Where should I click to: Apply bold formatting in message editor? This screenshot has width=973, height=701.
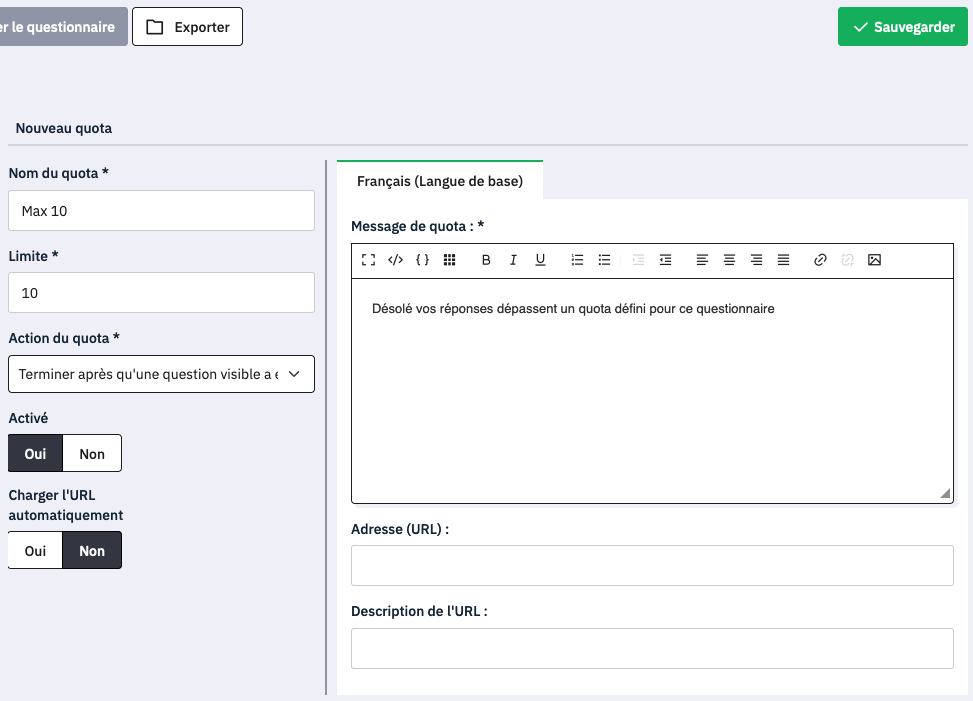coord(486,260)
